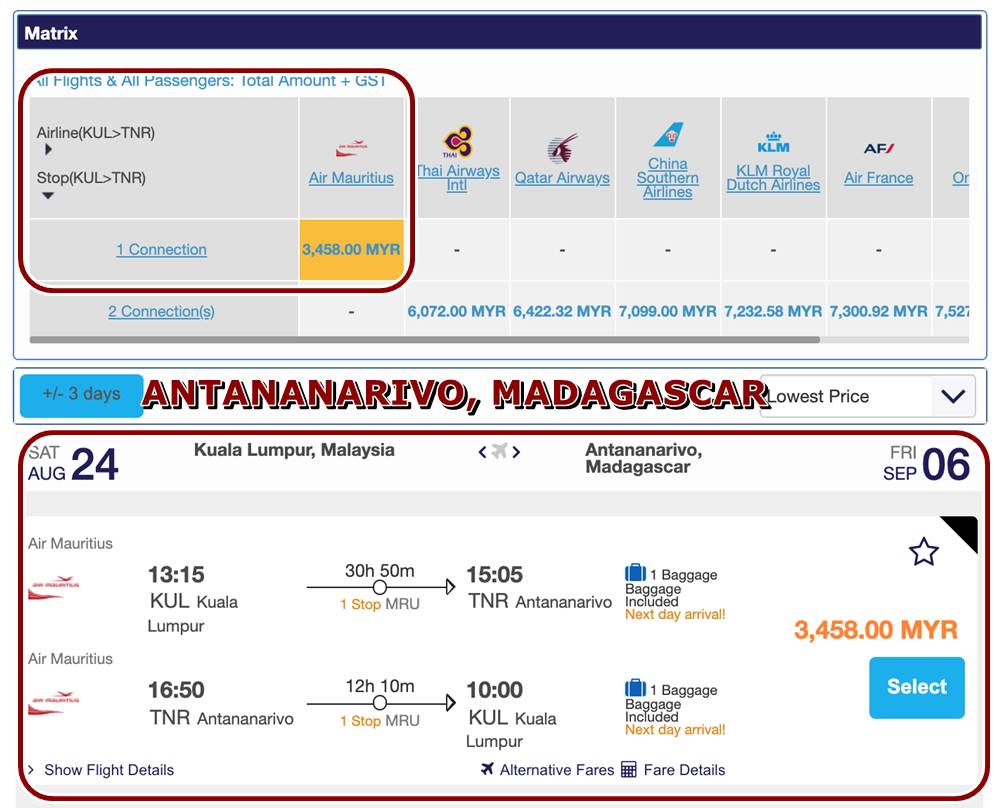This screenshot has width=1000, height=808.
Task: Click the Alternative Fares plane icon
Action: pyautogui.click(x=487, y=768)
